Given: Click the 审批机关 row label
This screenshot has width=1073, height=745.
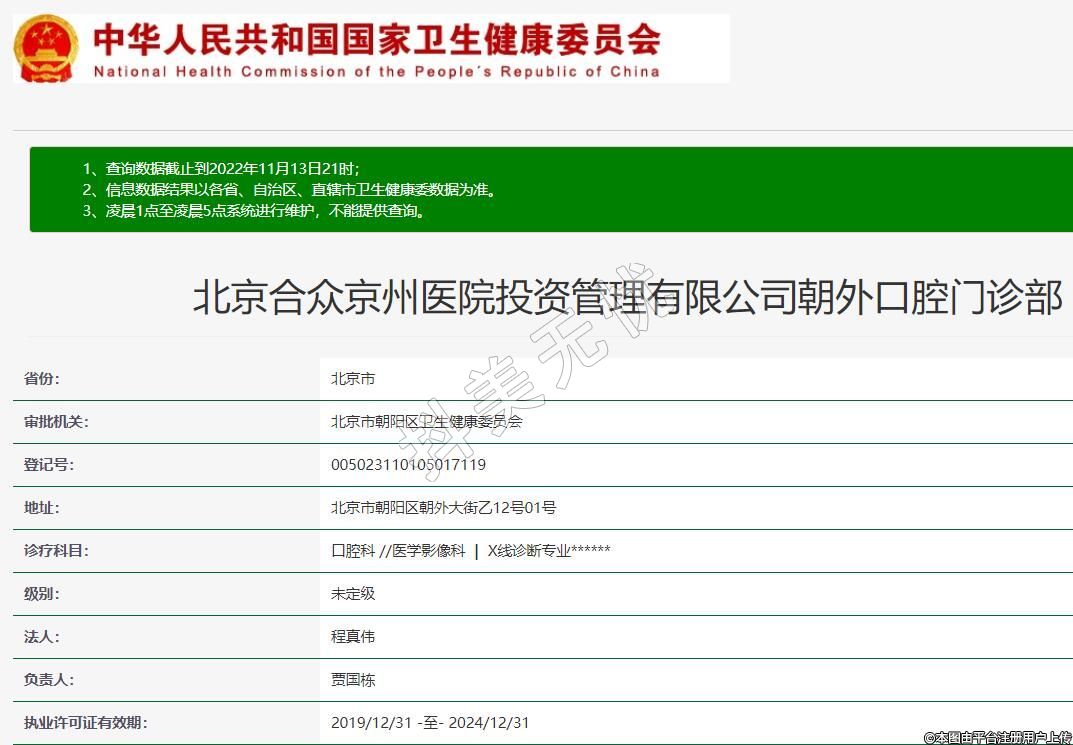Looking at the screenshot, I should 56,422.
